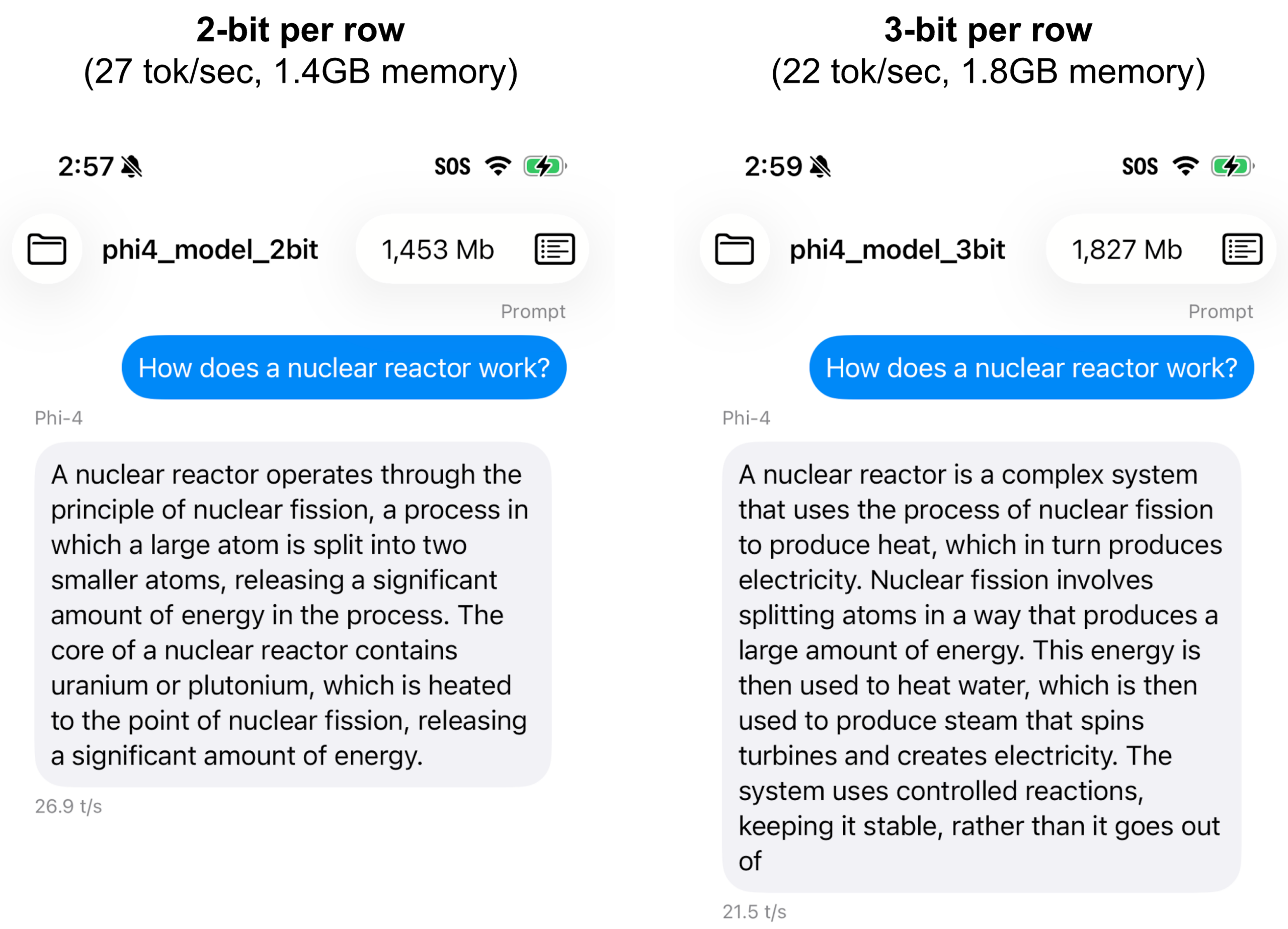Tap the muted bell icon at 2:57
The height and width of the screenshot is (929, 1288).
point(132,166)
